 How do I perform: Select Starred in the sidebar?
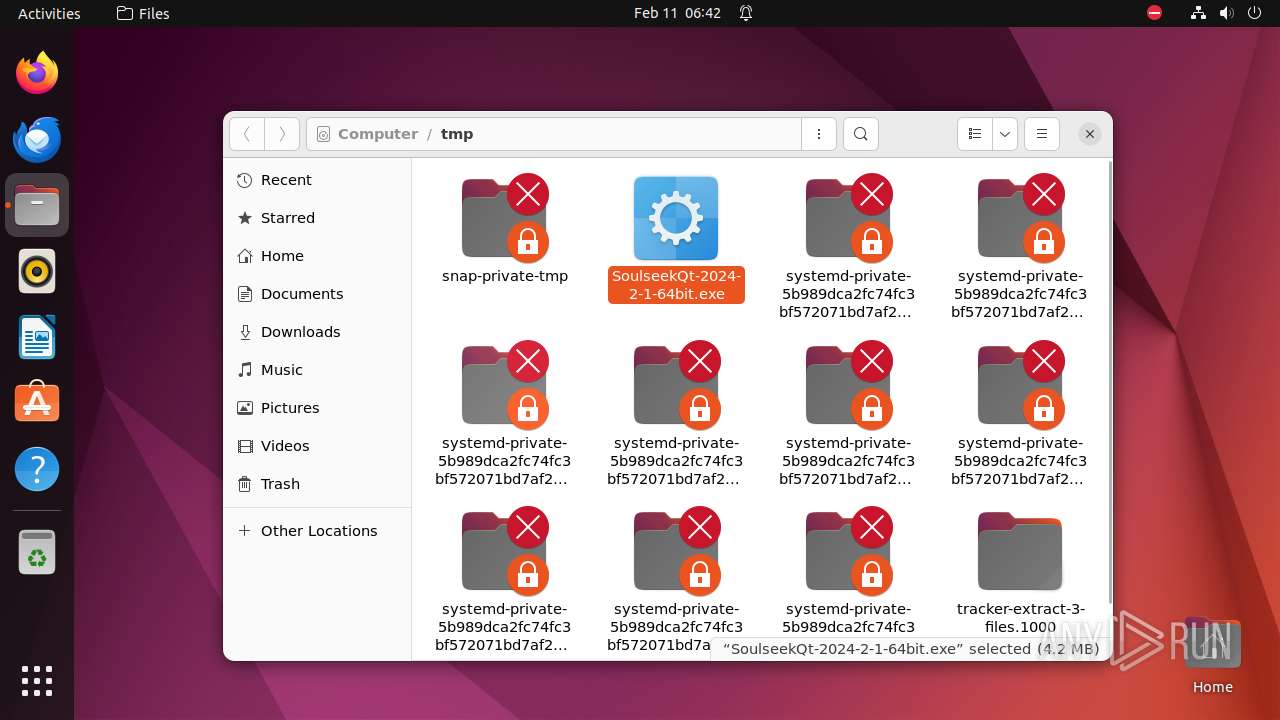coord(317,218)
